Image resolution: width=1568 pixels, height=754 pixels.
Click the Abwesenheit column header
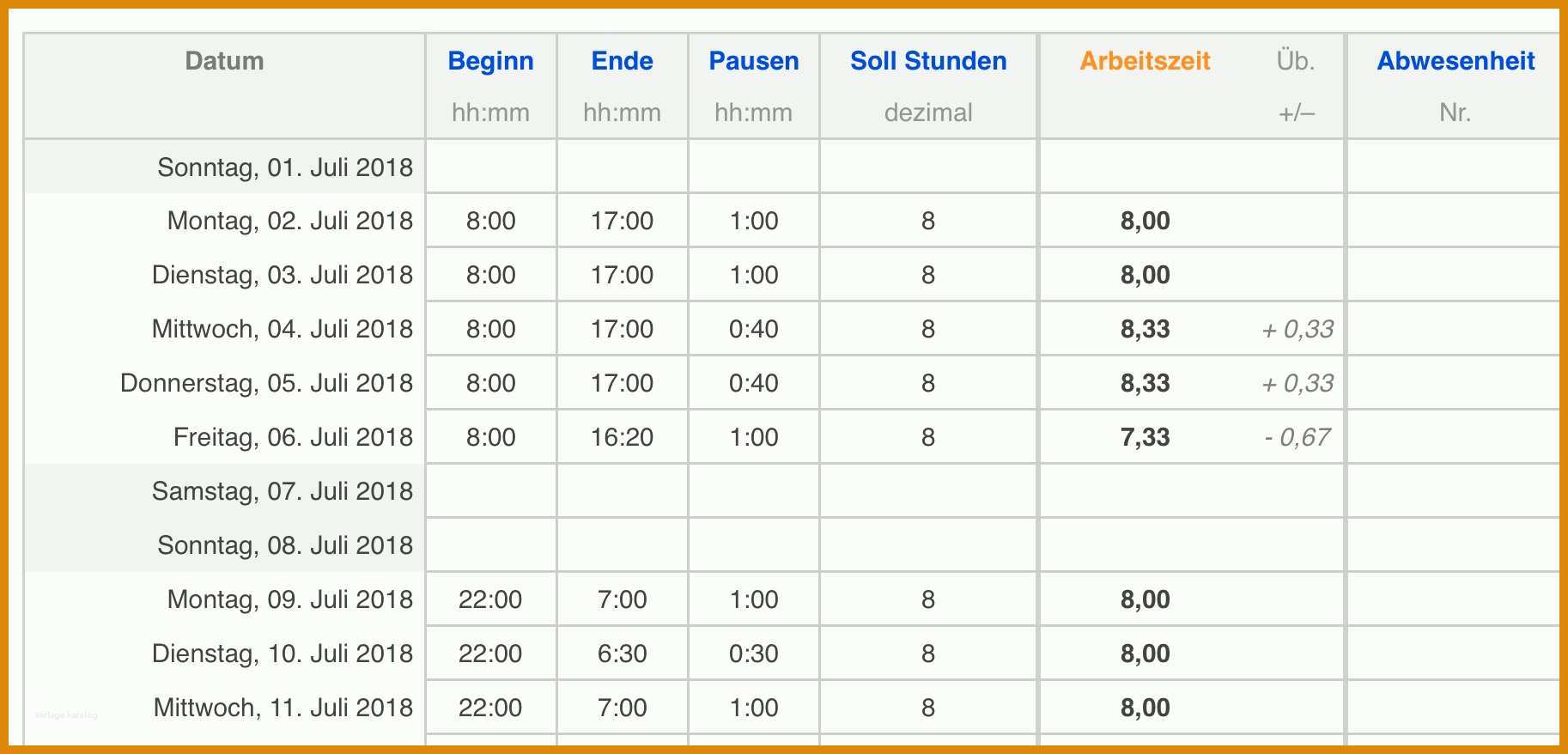tap(1456, 61)
